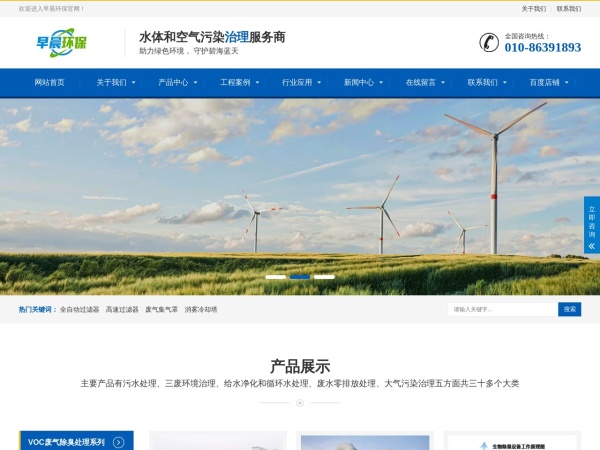Click hot keyword 全自动过滤器
600x450 pixels.
pos(80,310)
